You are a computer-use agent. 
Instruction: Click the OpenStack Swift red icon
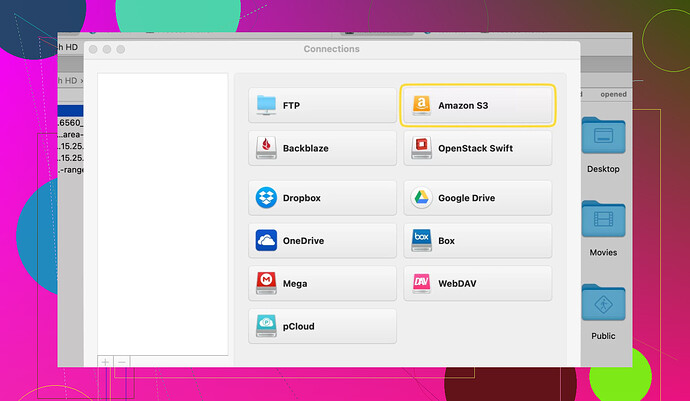point(421,148)
